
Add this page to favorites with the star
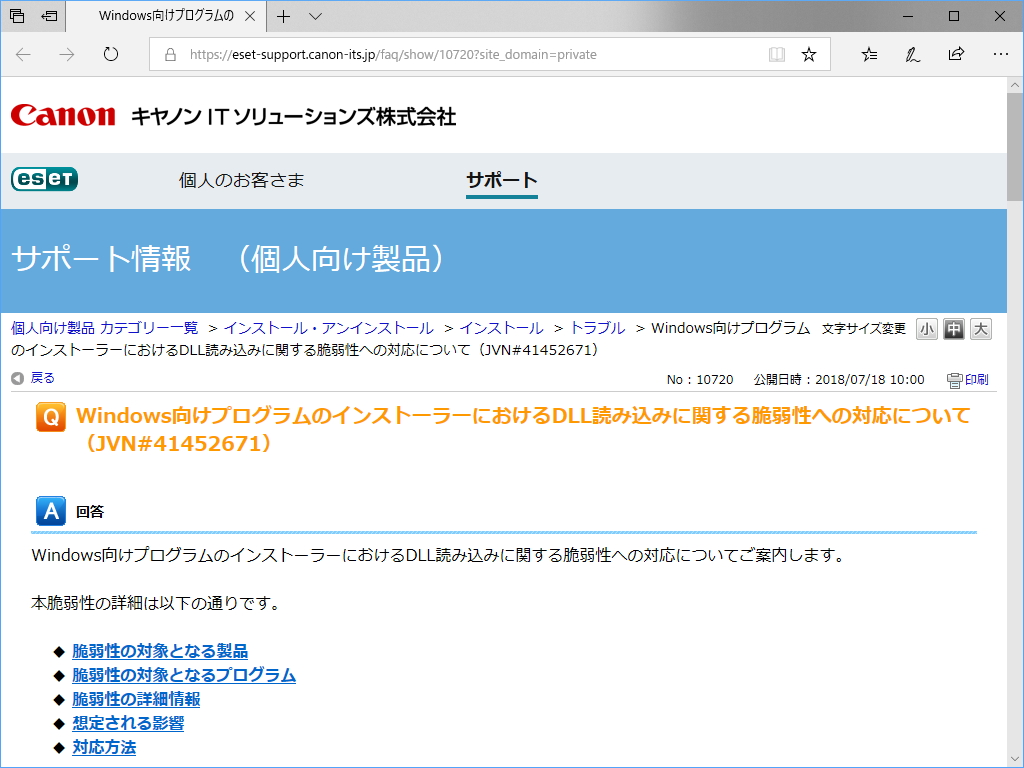click(809, 54)
